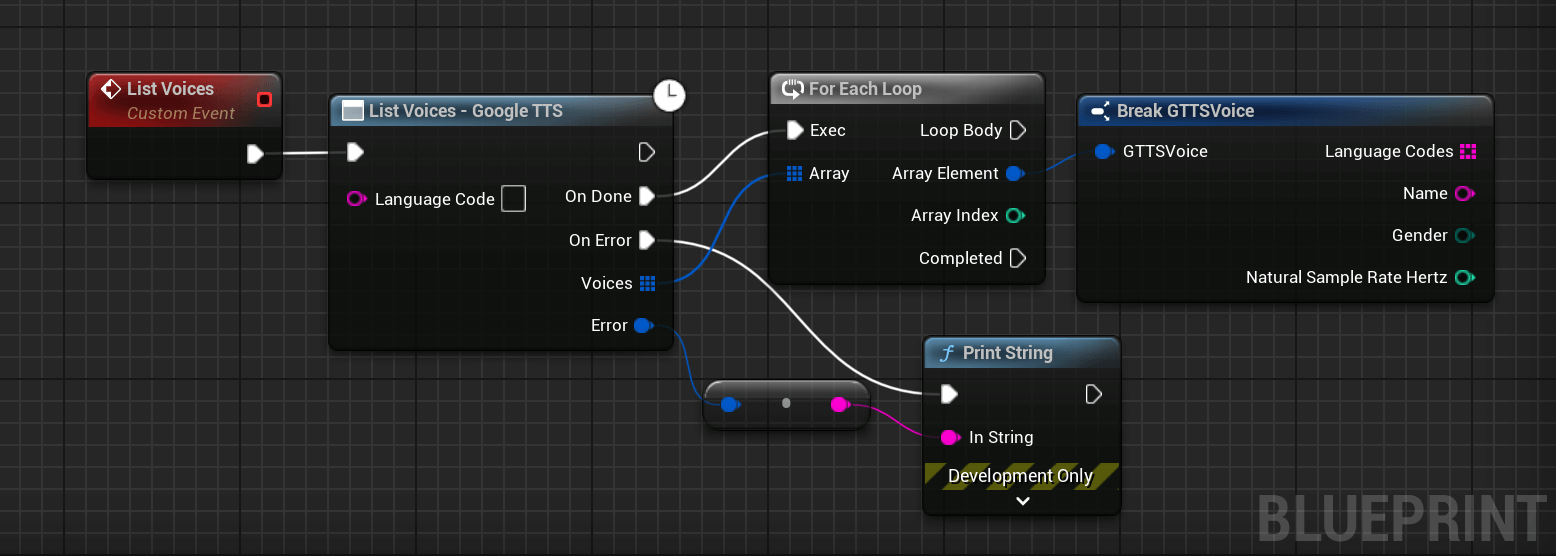The image size is (1556, 556).
Task: Click the On Error label
Action: [600, 240]
